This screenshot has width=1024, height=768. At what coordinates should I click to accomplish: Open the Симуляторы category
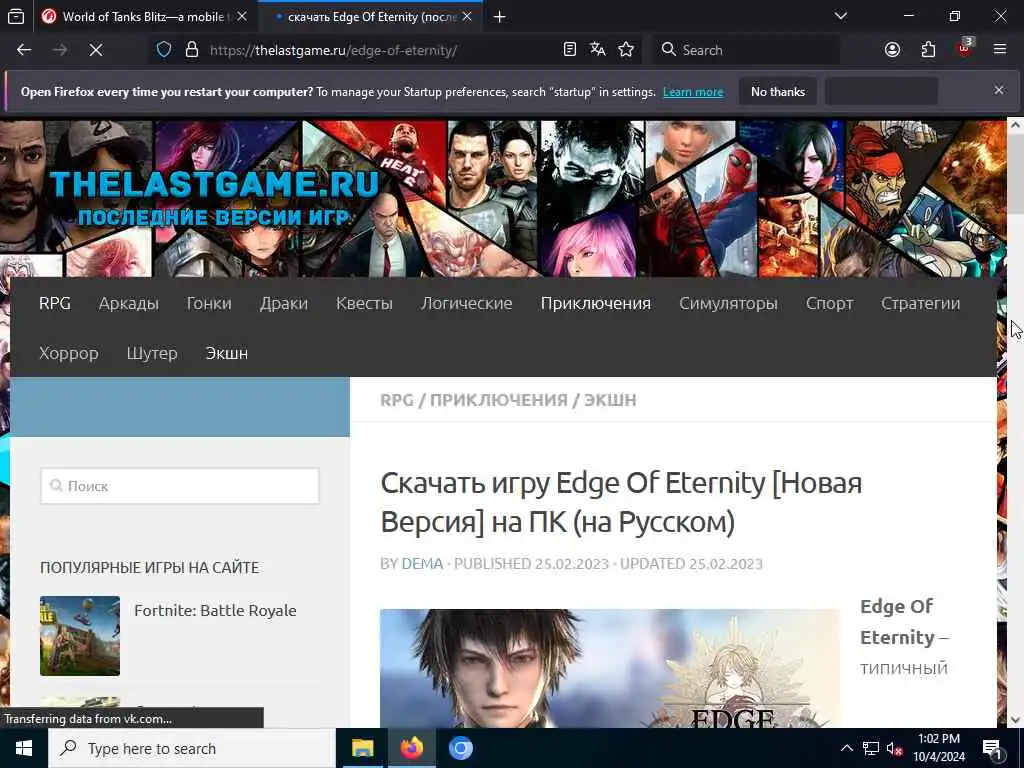coord(728,303)
